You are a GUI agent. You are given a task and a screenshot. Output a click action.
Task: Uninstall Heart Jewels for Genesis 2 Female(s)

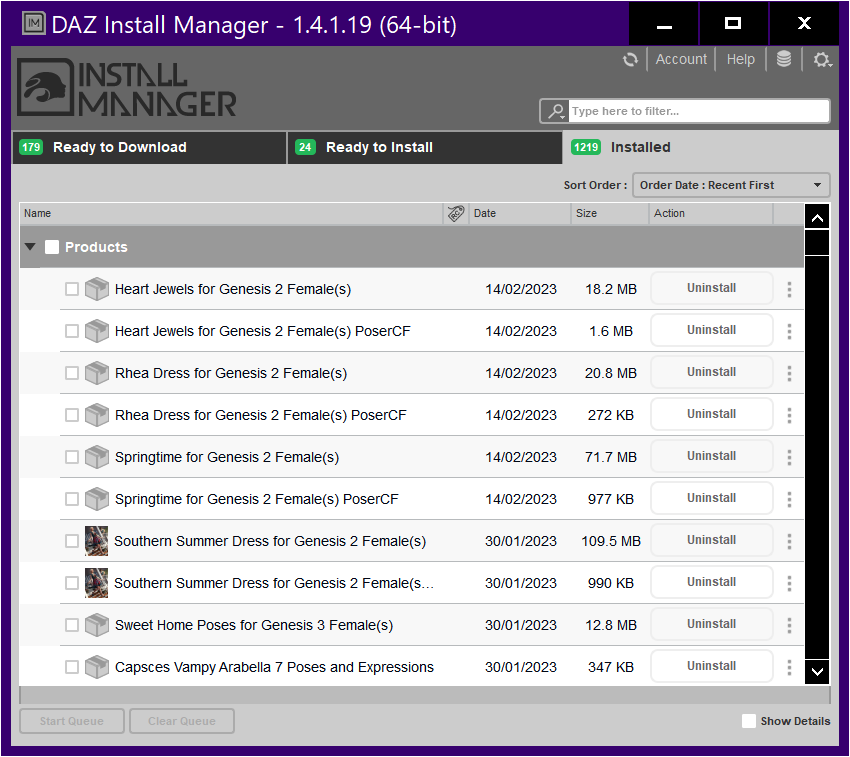[x=711, y=288]
